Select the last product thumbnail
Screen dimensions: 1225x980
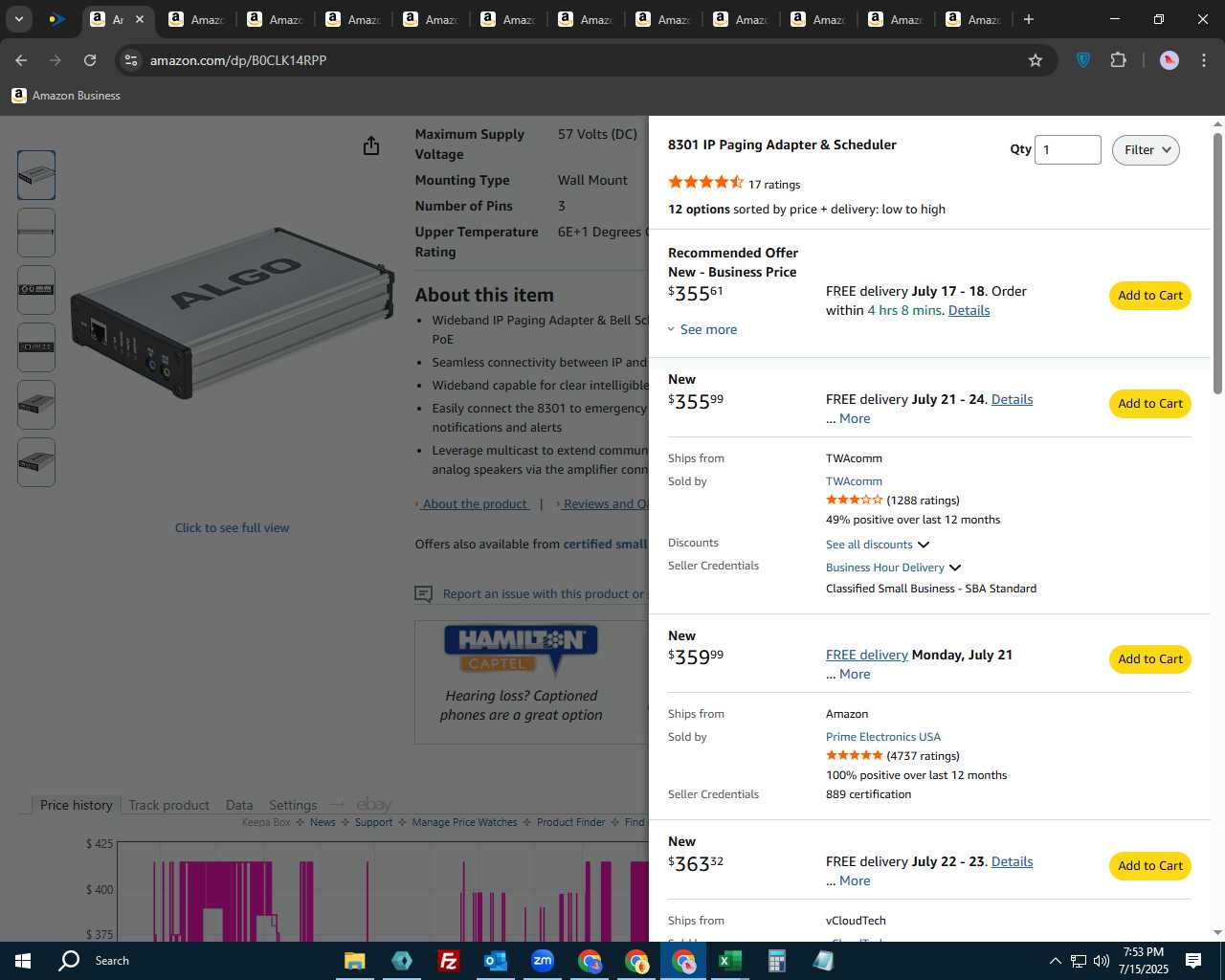pyautogui.click(x=36, y=462)
